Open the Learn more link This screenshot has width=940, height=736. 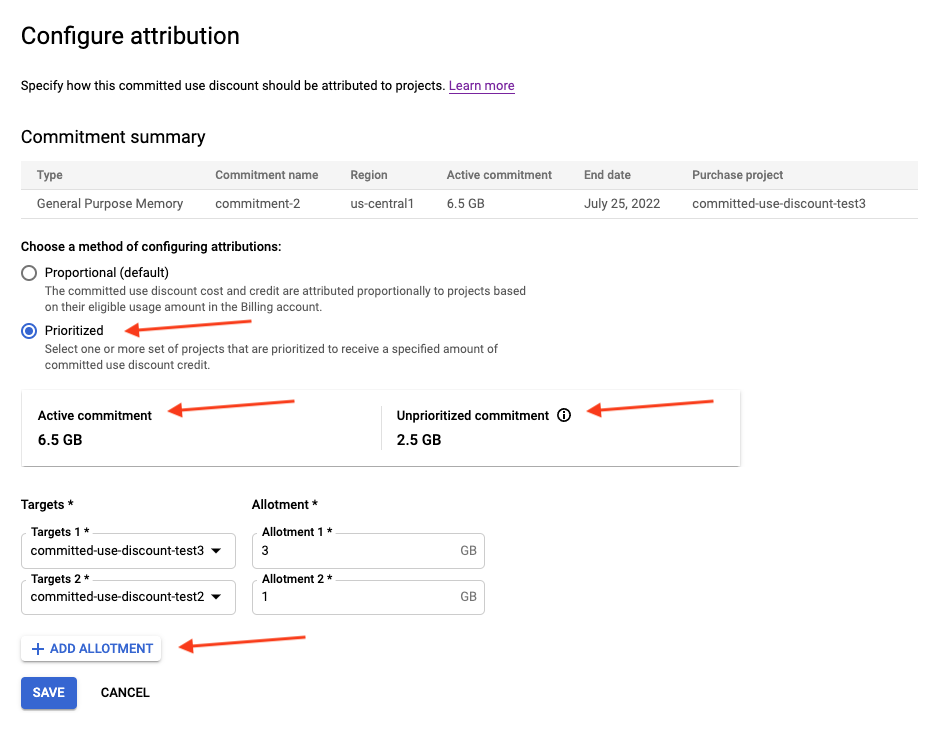(x=481, y=85)
